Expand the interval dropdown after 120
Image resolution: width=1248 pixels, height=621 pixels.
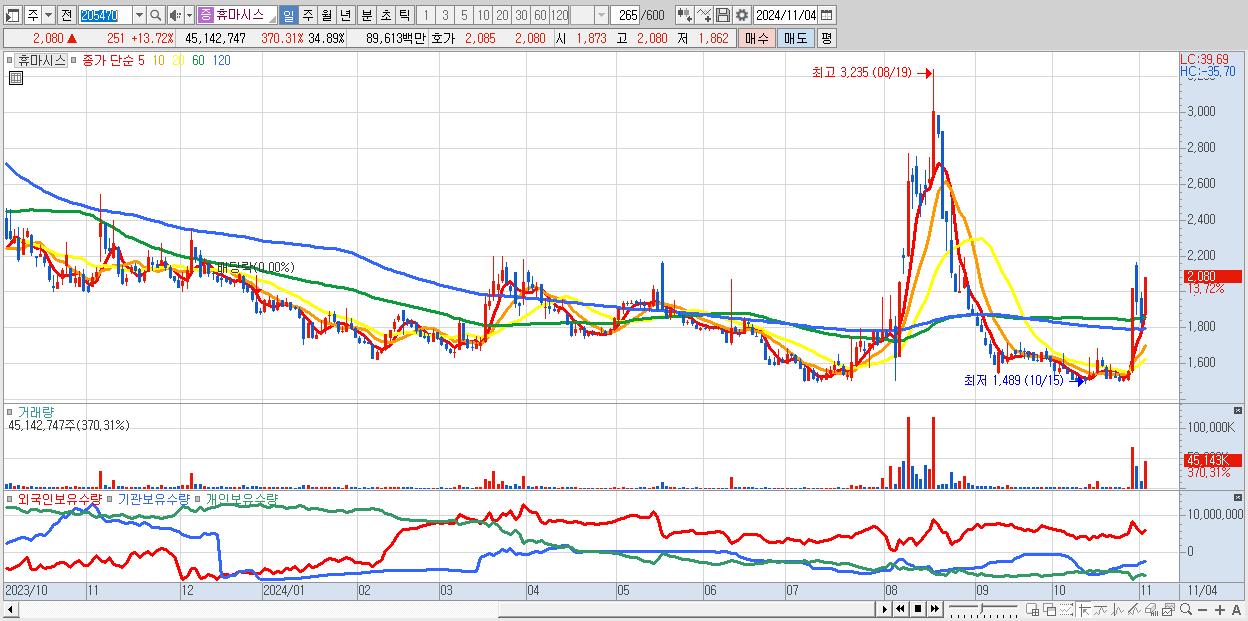click(x=600, y=15)
